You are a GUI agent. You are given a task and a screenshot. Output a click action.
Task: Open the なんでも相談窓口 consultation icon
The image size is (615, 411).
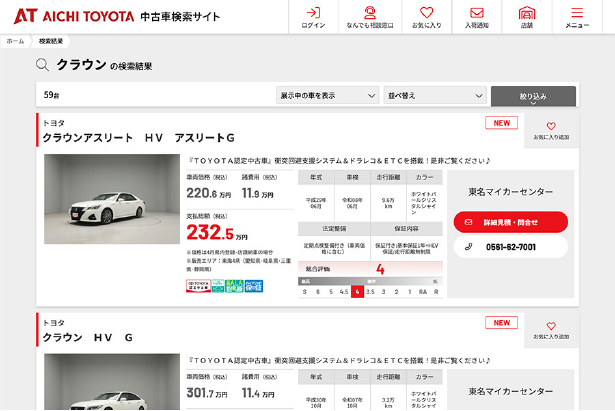[369, 17]
